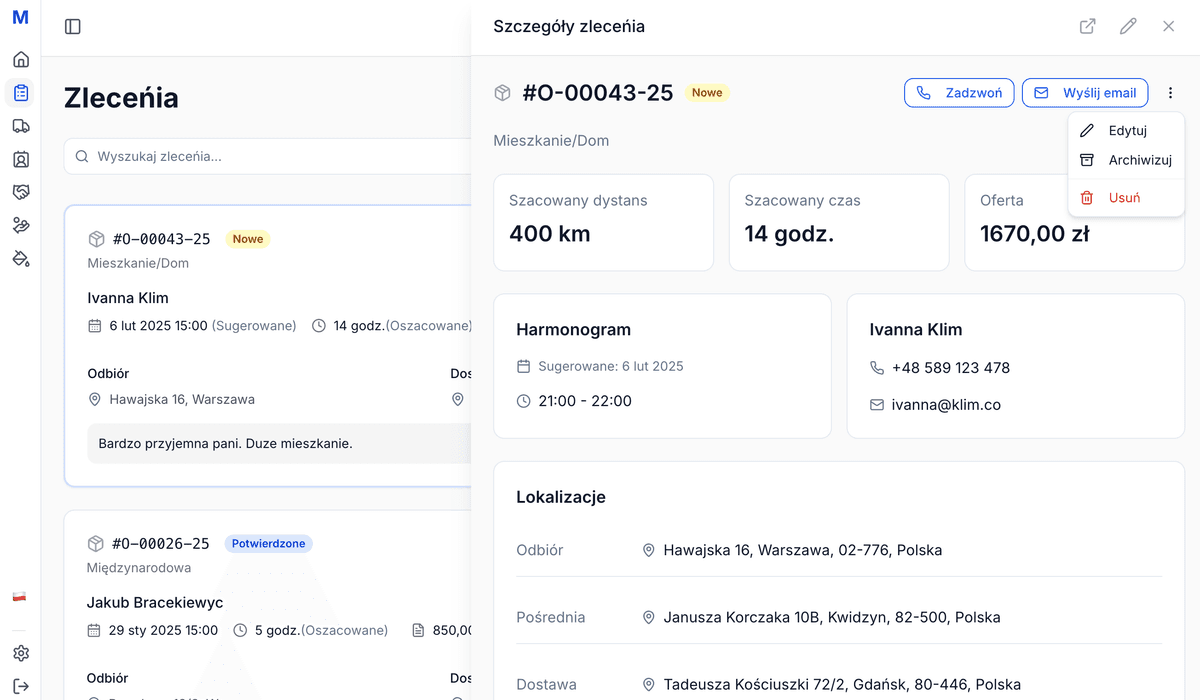This screenshot has width=1200, height=700.
Task: Open settings gear in sidebar
Action: click(x=21, y=653)
